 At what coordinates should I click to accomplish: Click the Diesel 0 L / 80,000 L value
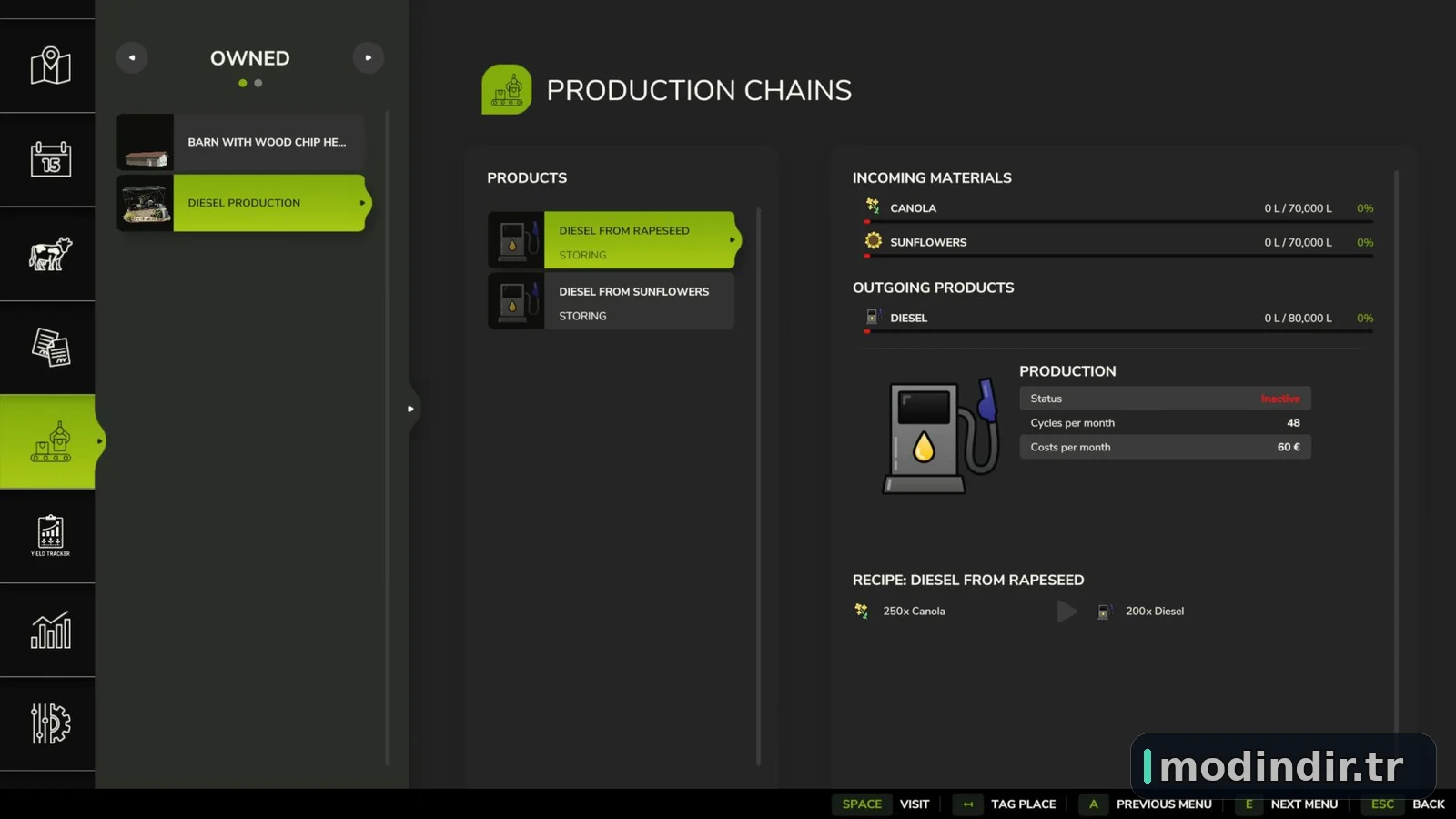click(x=1298, y=318)
